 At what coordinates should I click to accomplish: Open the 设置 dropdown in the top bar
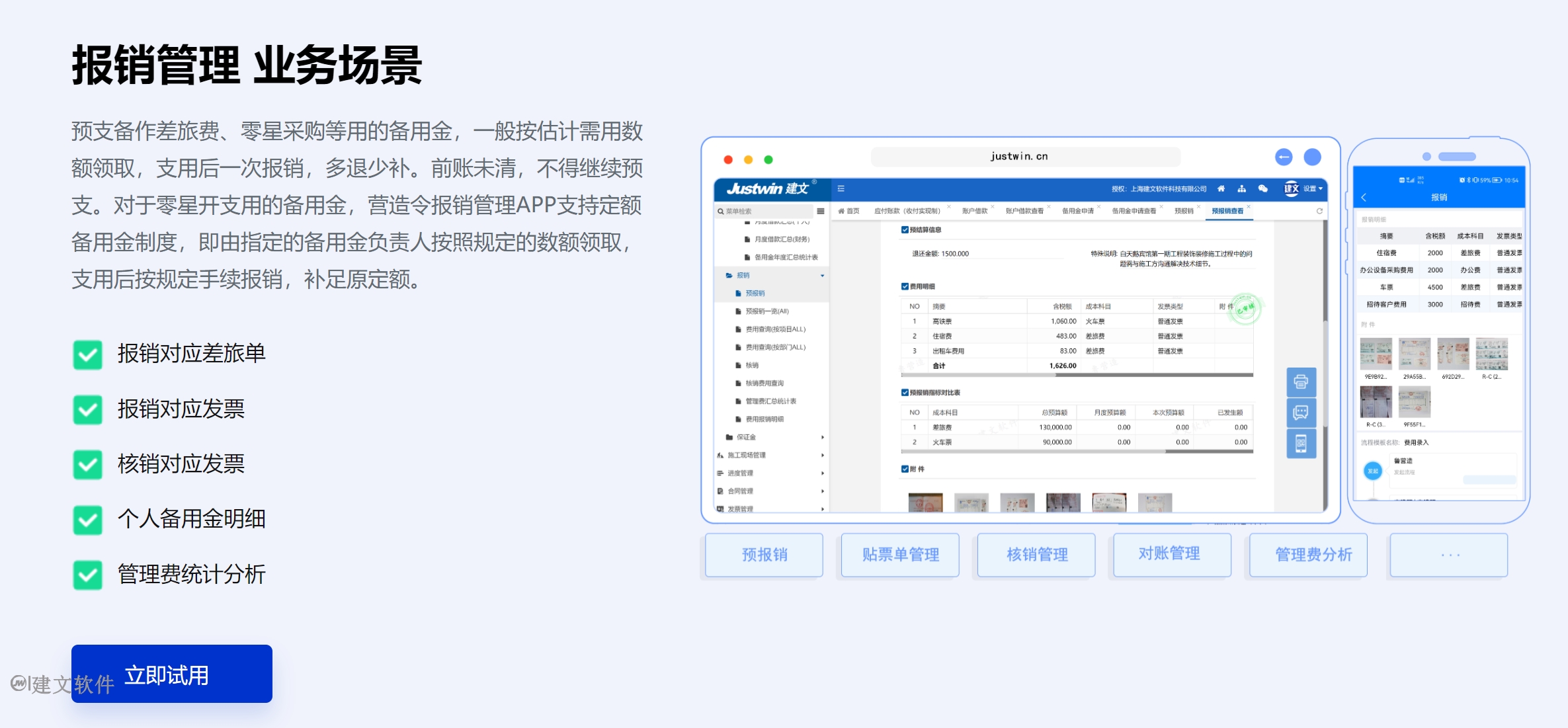(x=1310, y=188)
